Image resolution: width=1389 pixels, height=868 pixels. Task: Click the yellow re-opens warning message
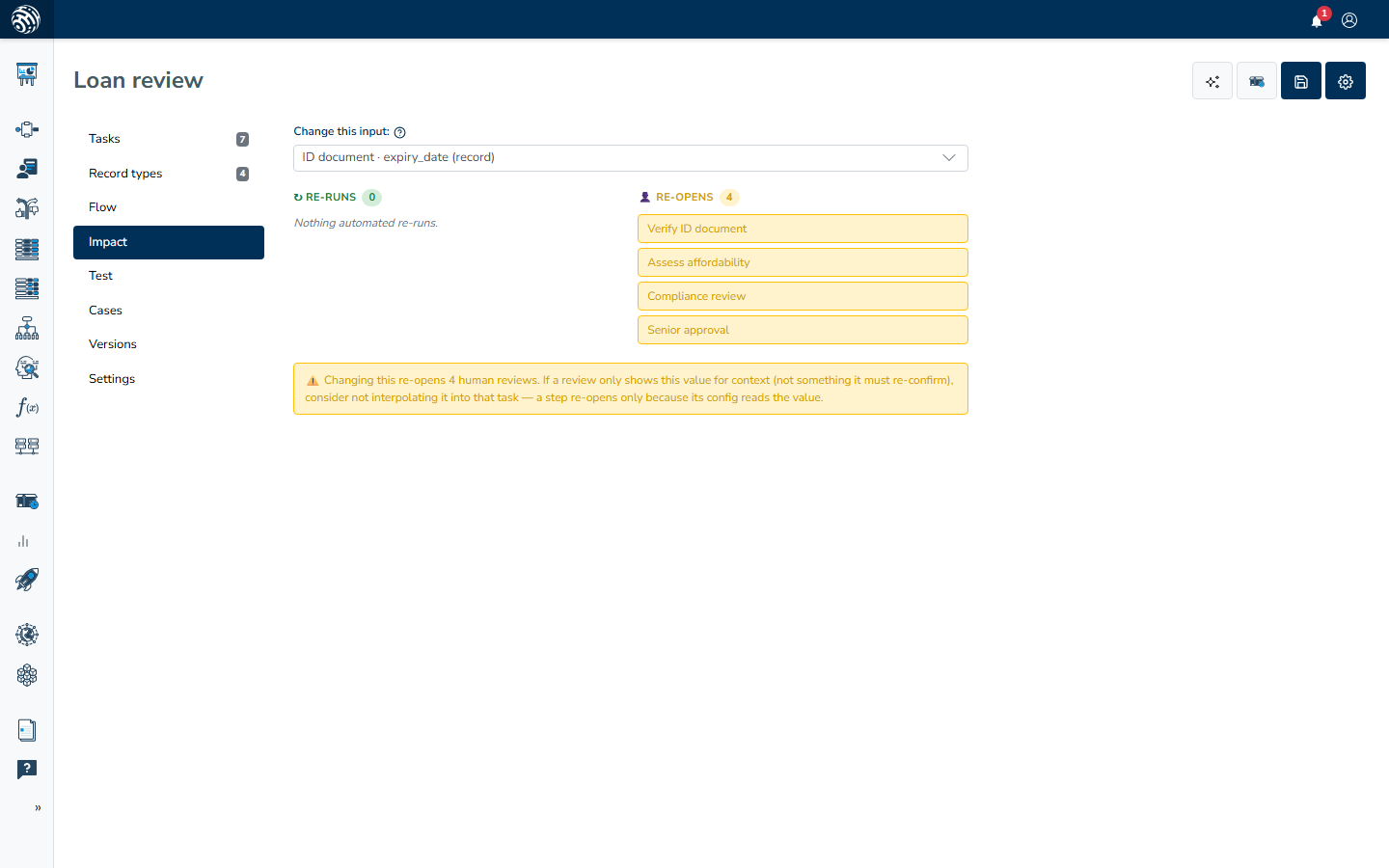(631, 389)
